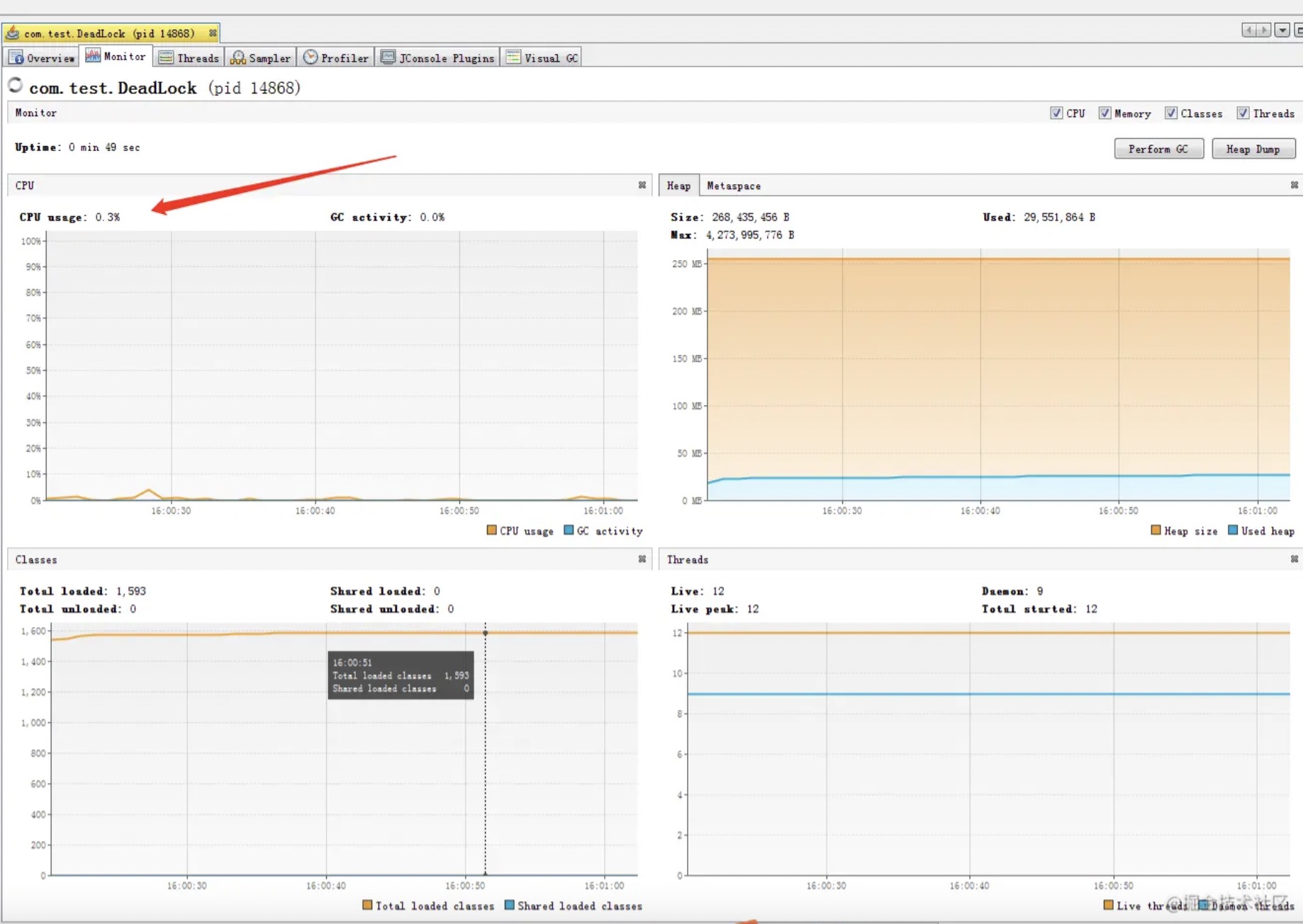Click the Sampler tab icon
Image resolution: width=1303 pixels, height=924 pixels.
point(238,57)
